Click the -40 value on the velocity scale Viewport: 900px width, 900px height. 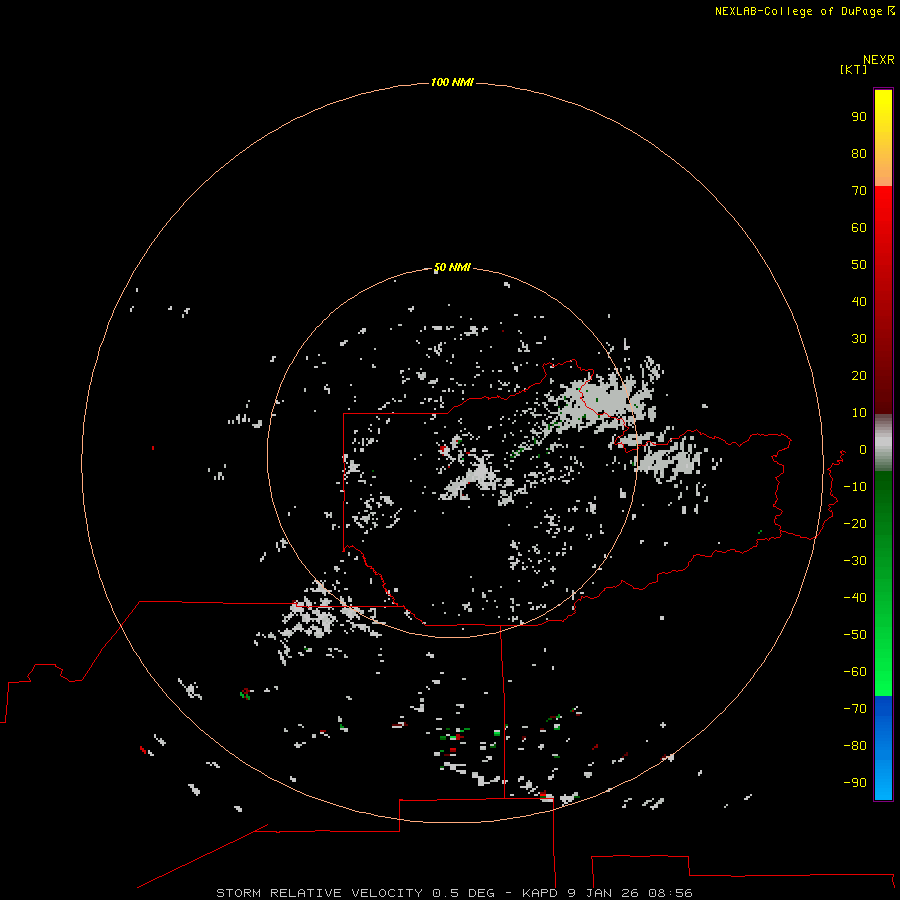(855, 598)
